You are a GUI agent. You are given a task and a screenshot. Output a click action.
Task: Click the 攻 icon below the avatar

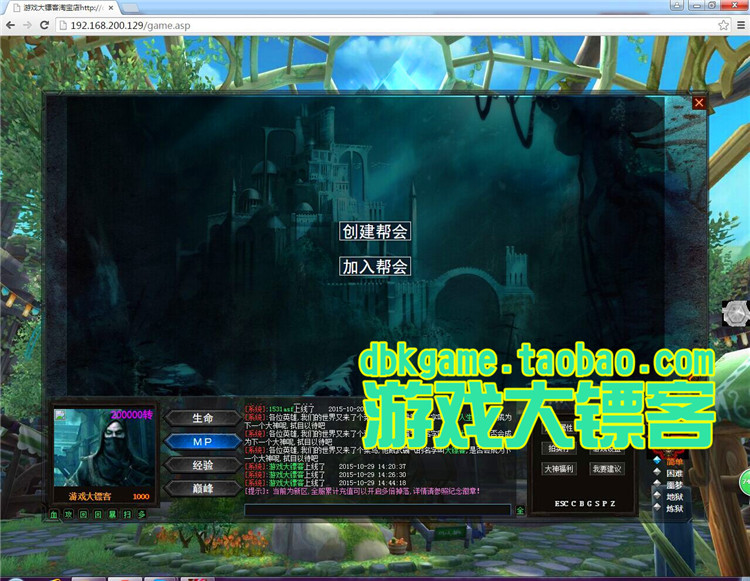68,515
